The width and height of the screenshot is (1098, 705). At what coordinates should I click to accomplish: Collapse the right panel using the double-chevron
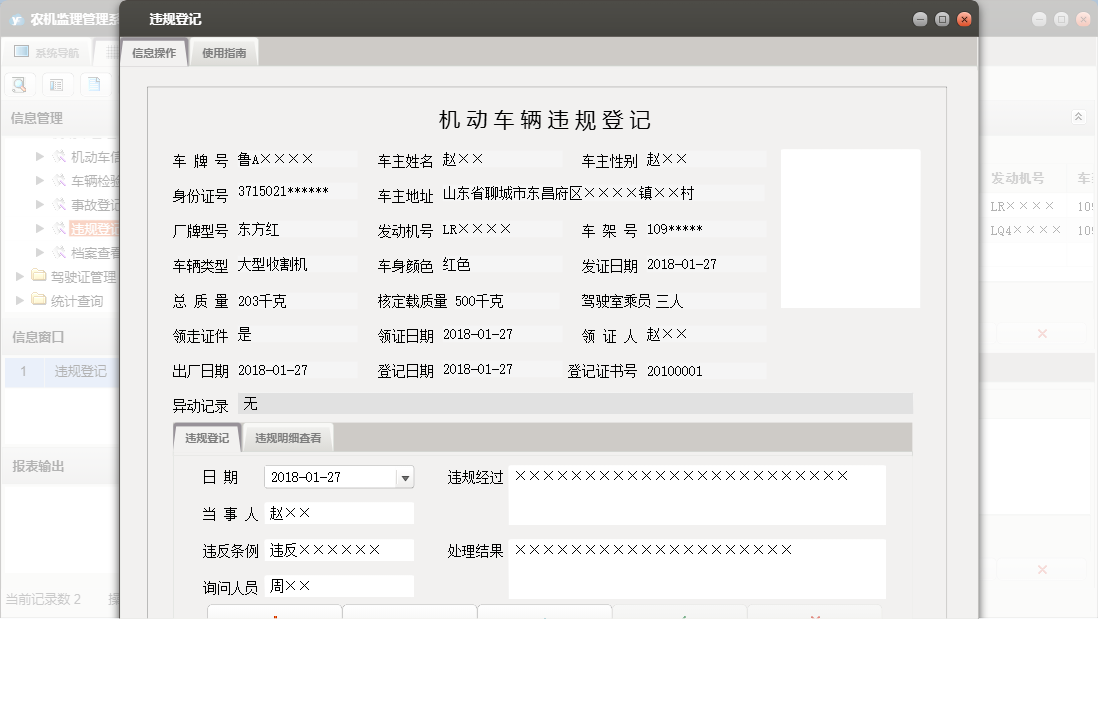(1078, 115)
